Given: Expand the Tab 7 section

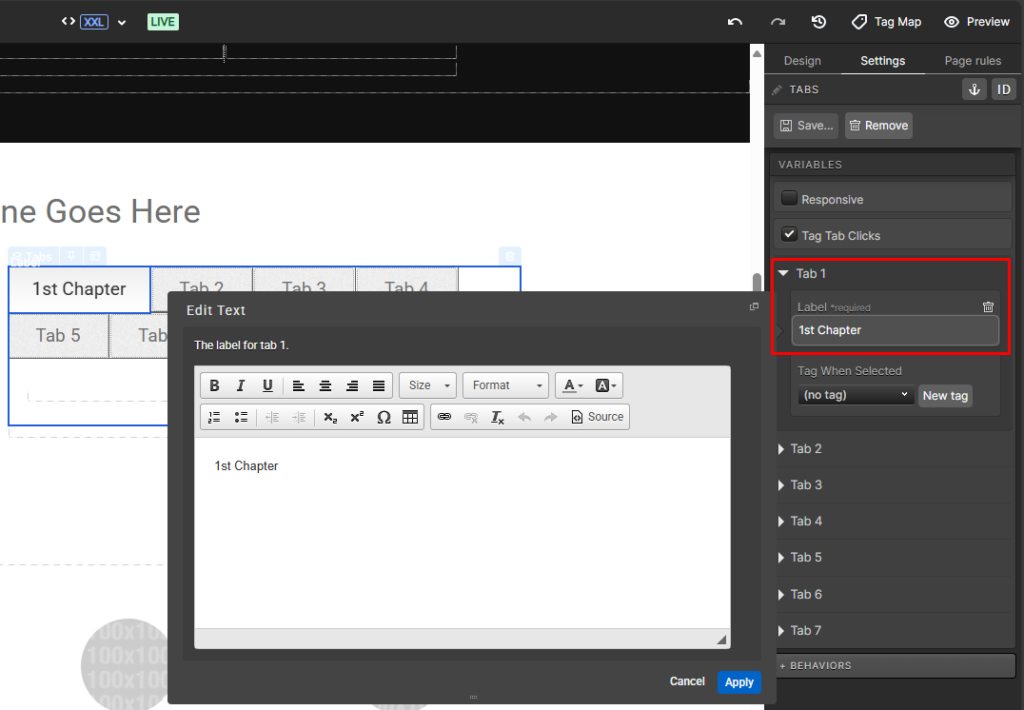Looking at the screenshot, I should pyautogui.click(x=782, y=630).
